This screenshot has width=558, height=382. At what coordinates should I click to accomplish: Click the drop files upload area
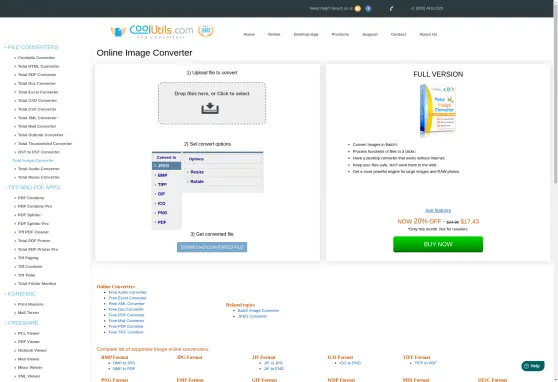212,103
